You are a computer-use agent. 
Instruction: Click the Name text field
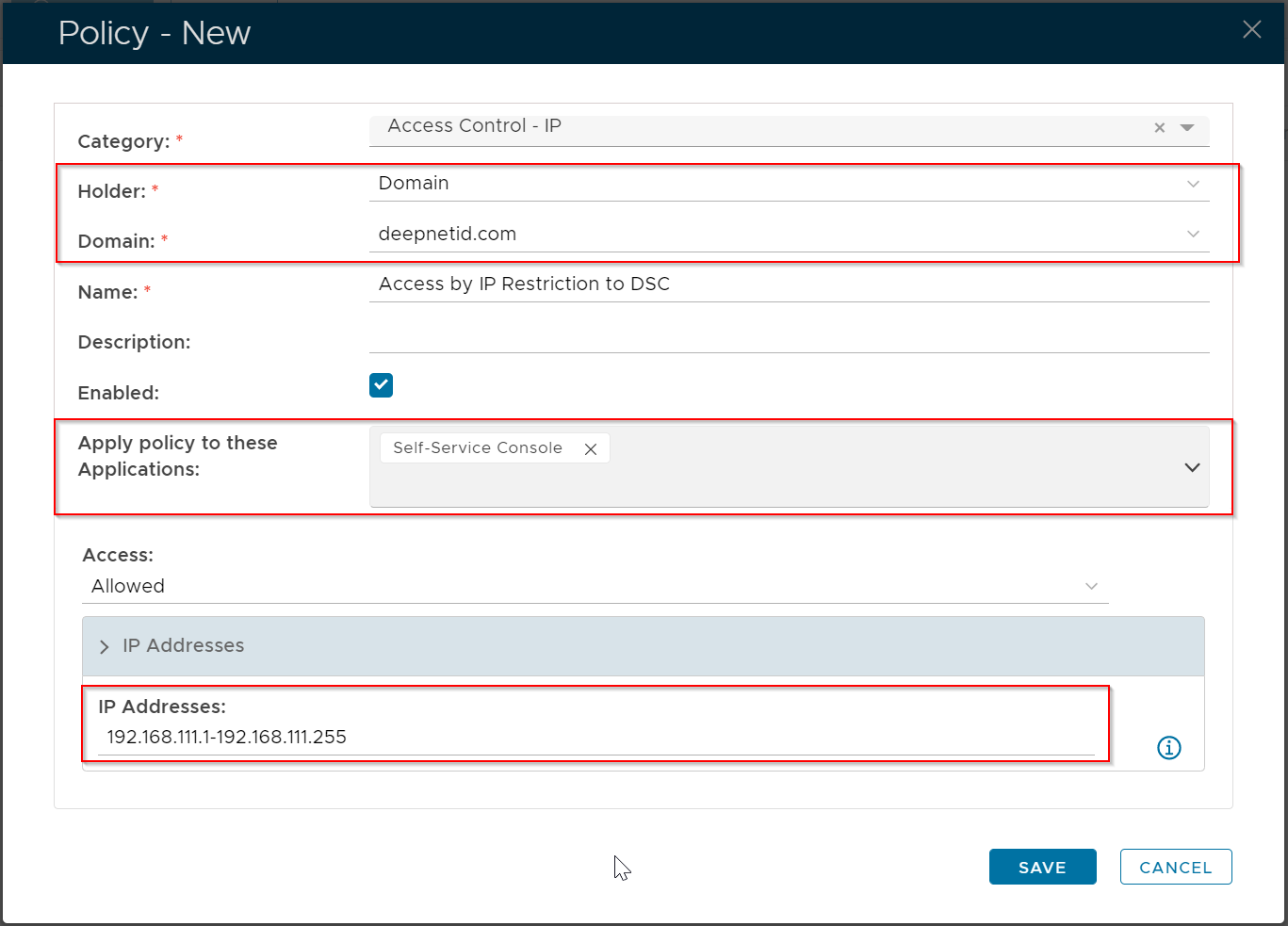pyautogui.click(x=788, y=284)
